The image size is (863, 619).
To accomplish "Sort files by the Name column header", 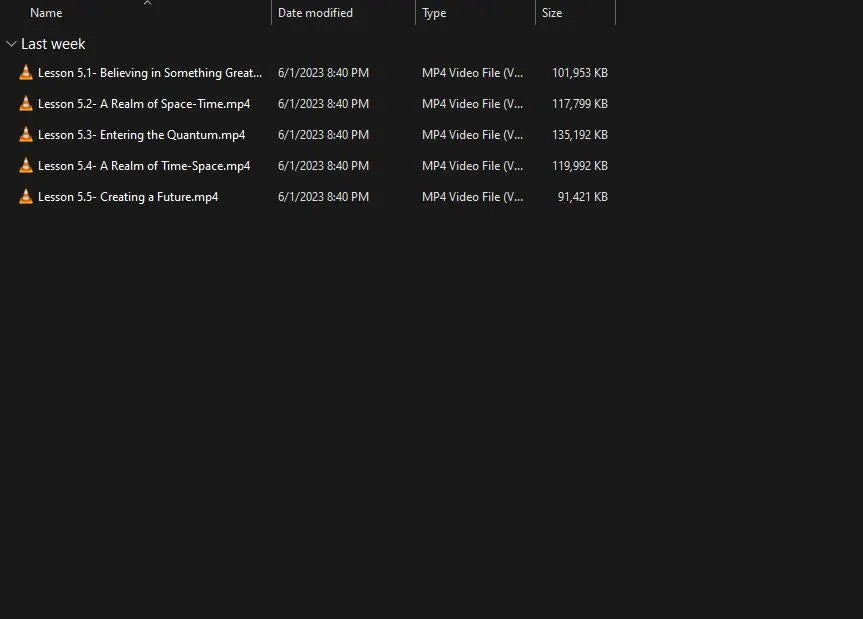I will (x=46, y=13).
